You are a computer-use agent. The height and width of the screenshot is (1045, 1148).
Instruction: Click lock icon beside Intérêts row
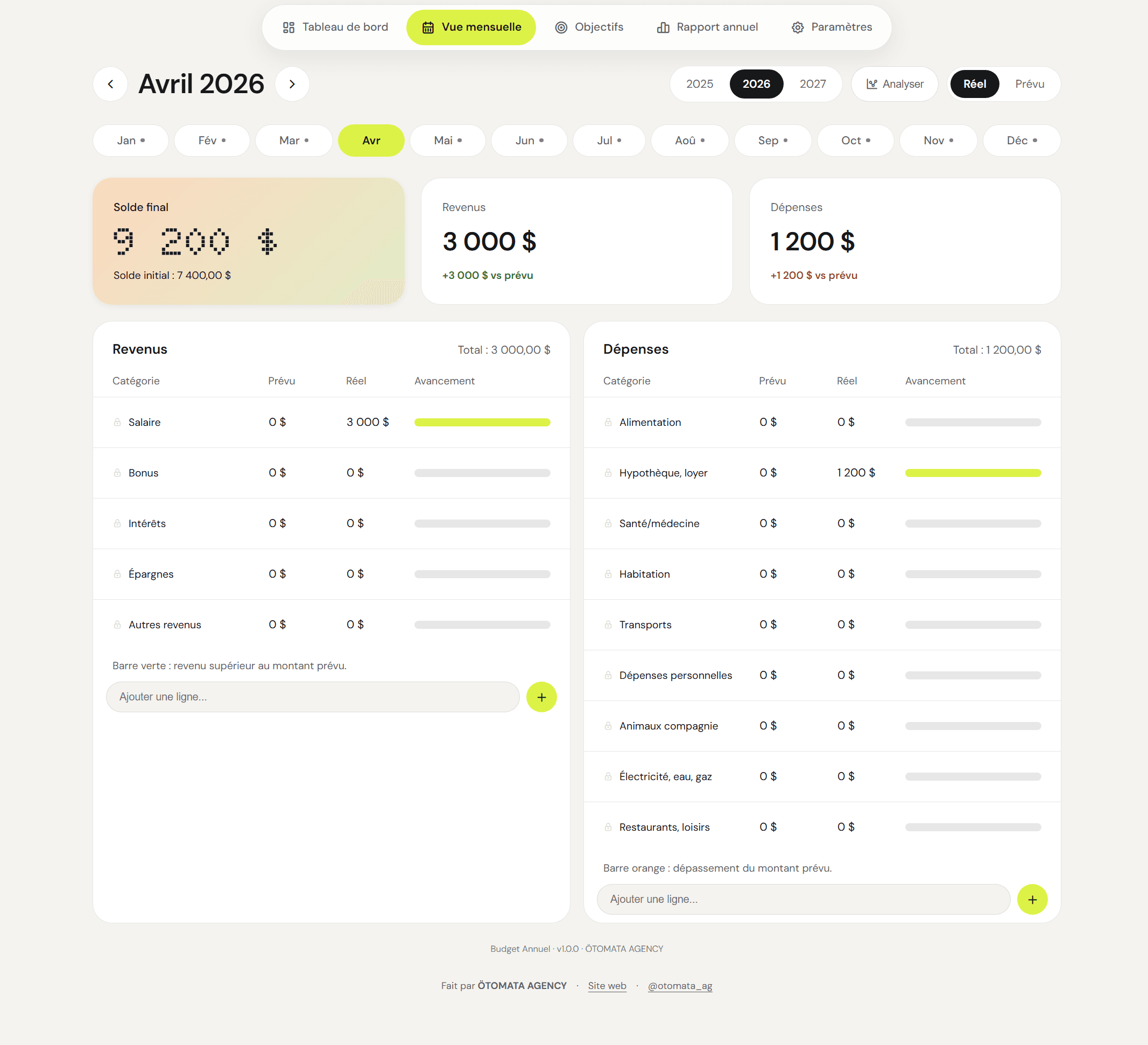tap(117, 523)
